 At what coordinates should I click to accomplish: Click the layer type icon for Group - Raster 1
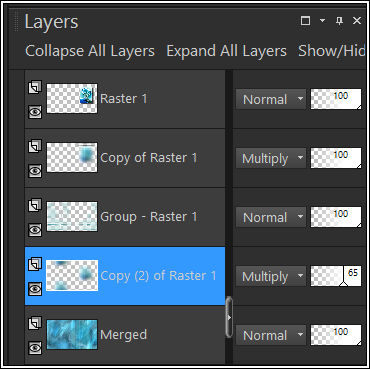pos(35,205)
